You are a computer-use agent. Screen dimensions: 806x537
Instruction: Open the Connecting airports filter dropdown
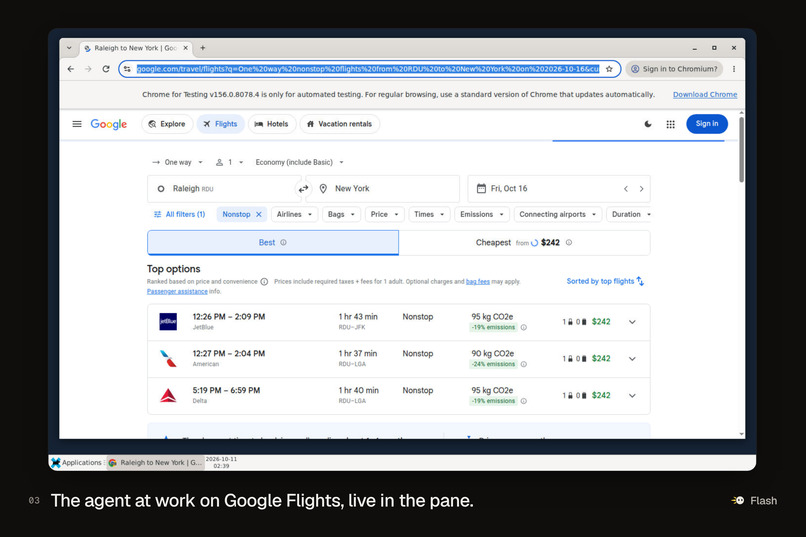[558, 214]
